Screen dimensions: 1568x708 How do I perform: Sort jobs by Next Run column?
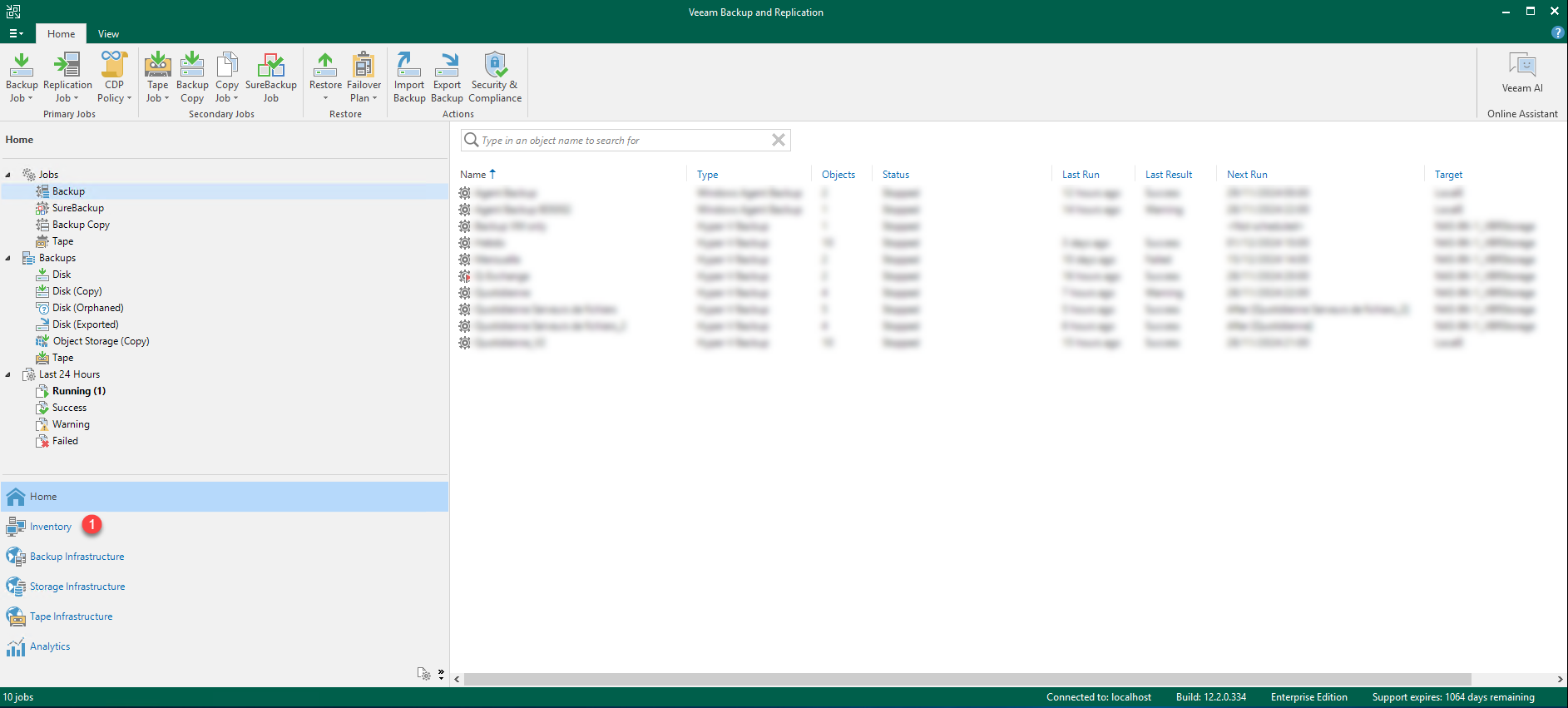click(1247, 175)
